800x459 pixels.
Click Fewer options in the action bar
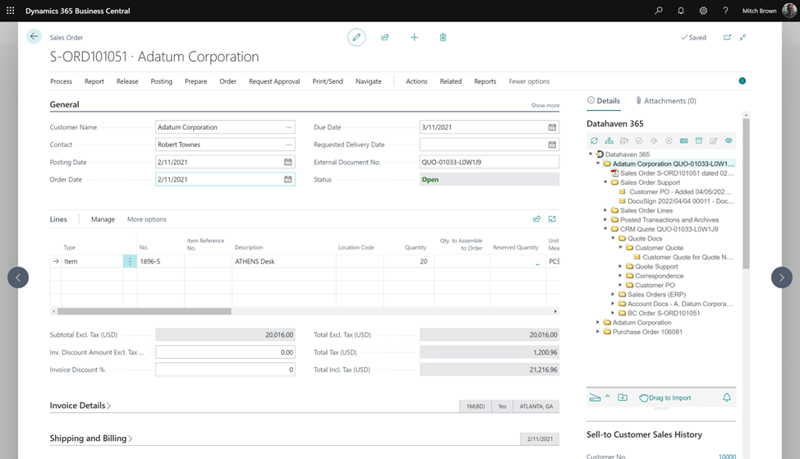[529, 81]
